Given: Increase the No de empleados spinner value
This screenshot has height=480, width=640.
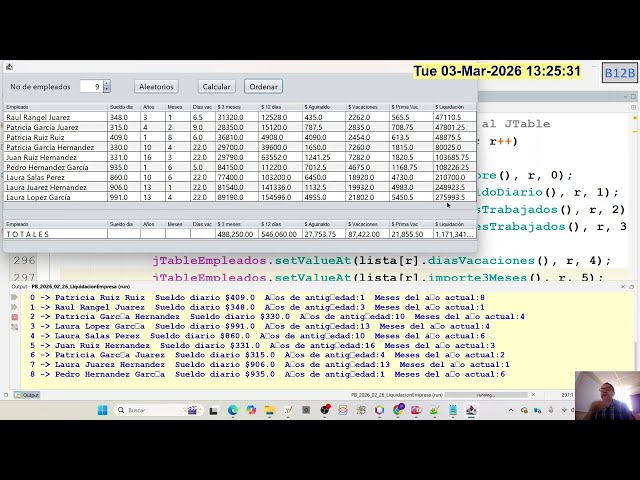Looking at the screenshot, I should (x=107, y=84).
